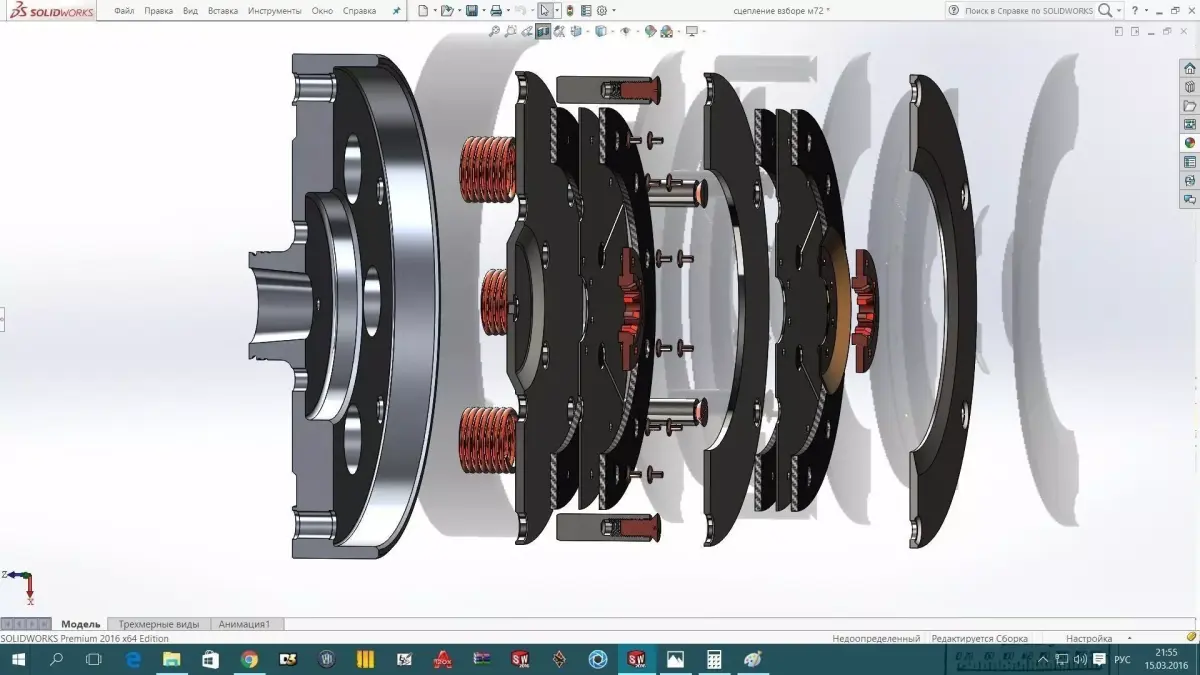Open the Вид menu
Screen dimensions: 1200x675
pyautogui.click(x=190, y=11)
